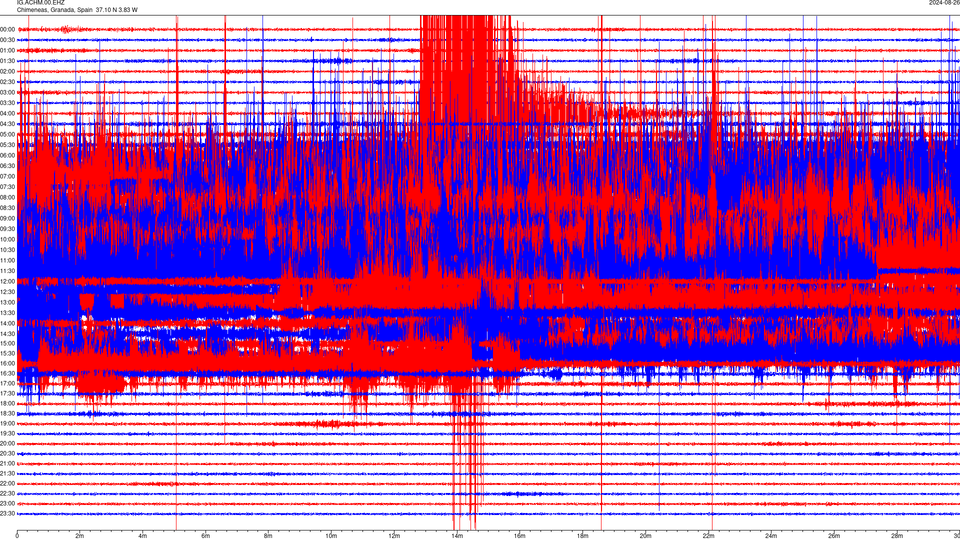Select the 10:00 trace time label

[x=7, y=239]
